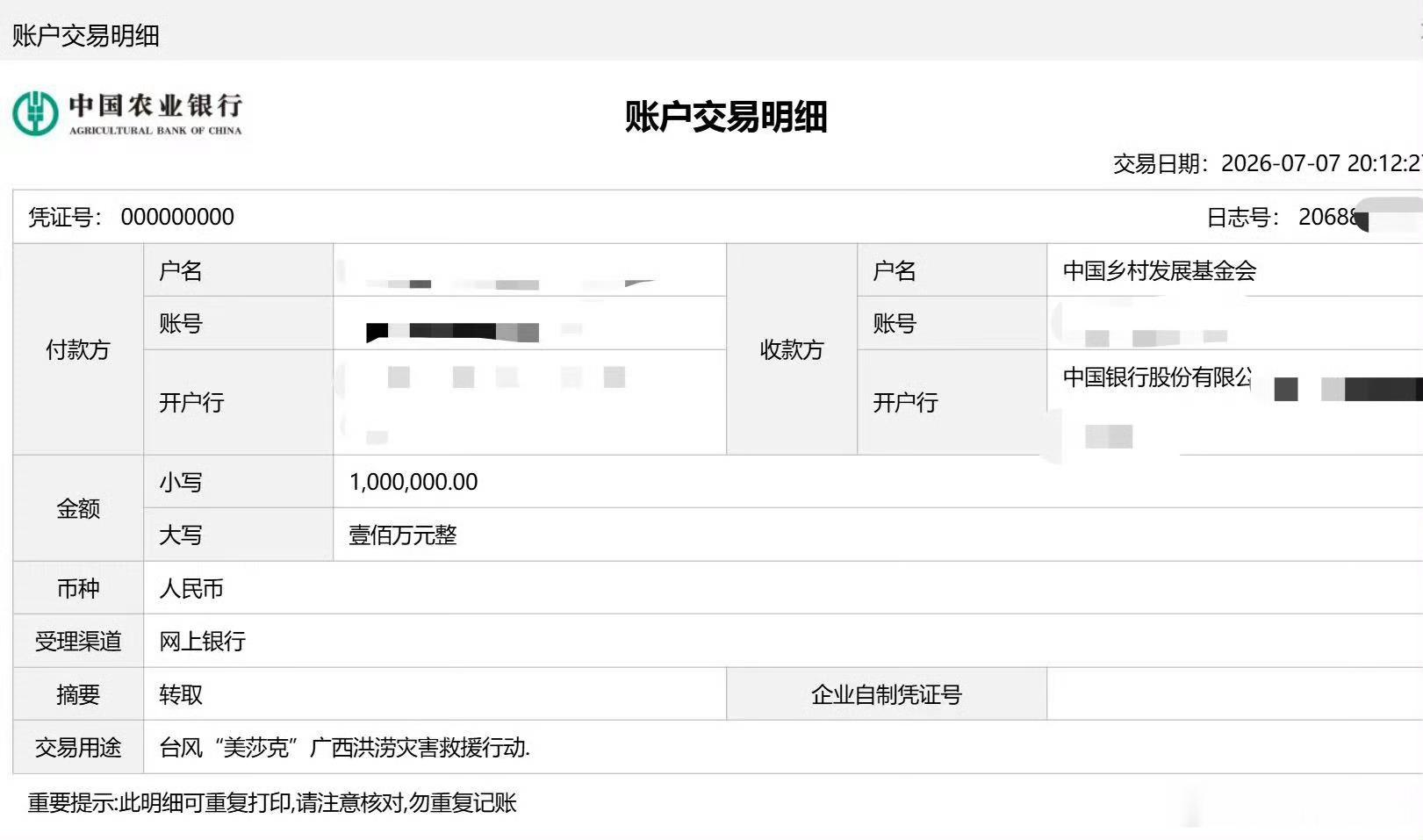1423x840 pixels.
Task: Select the 收款方 cell
Action: (x=792, y=349)
